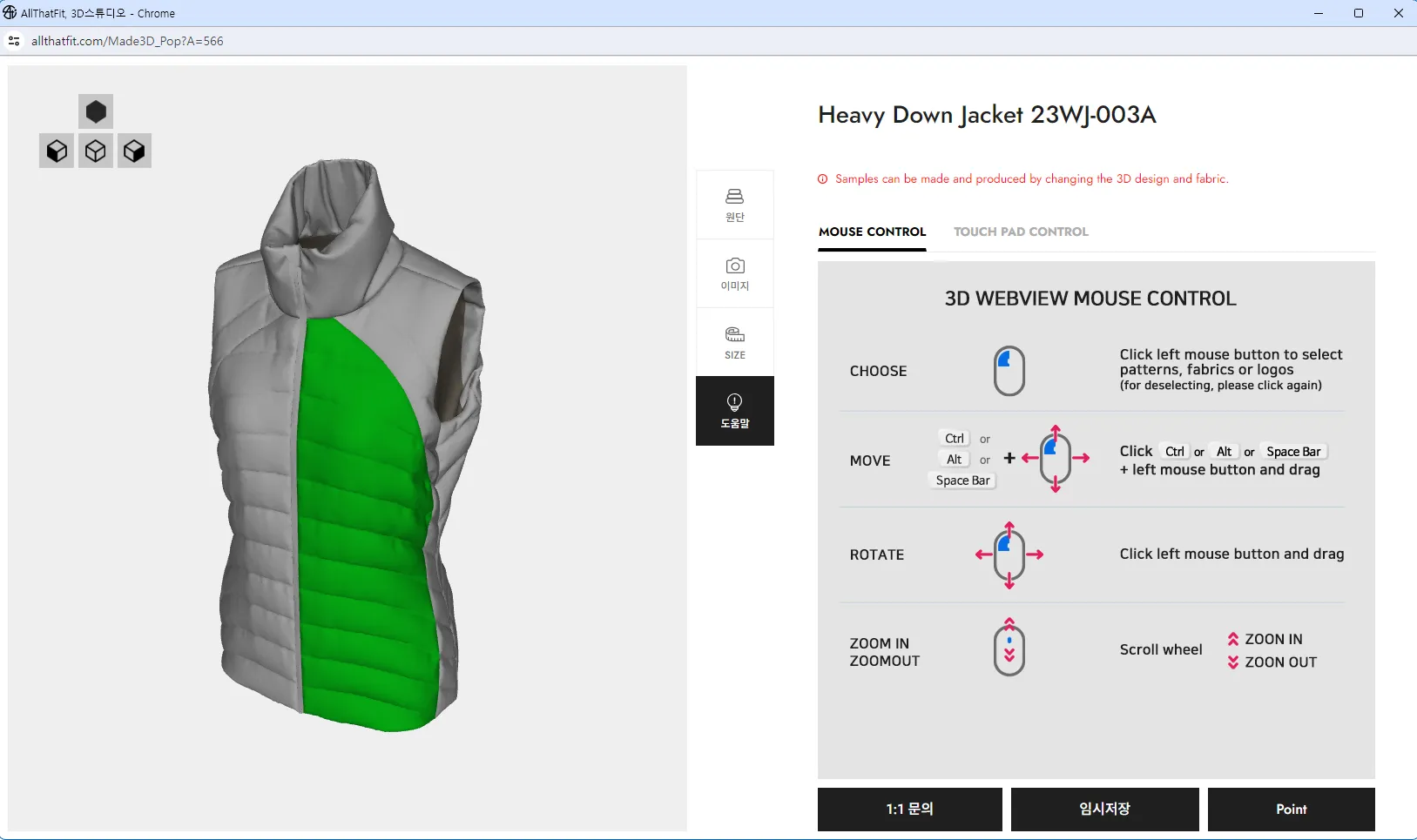Image resolution: width=1417 pixels, height=840 pixels.
Task: Click the Heavy Down Jacket 23WJ-003A title
Action: click(x=987, y=115)
